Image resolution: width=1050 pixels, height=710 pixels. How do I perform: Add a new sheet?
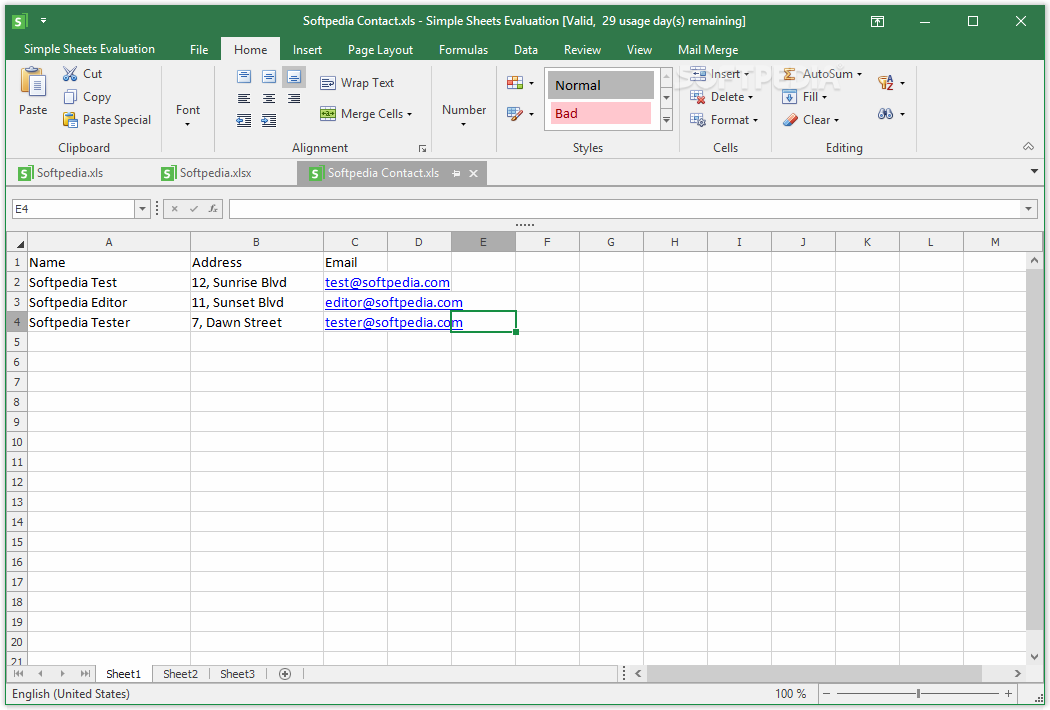(285, 674)
